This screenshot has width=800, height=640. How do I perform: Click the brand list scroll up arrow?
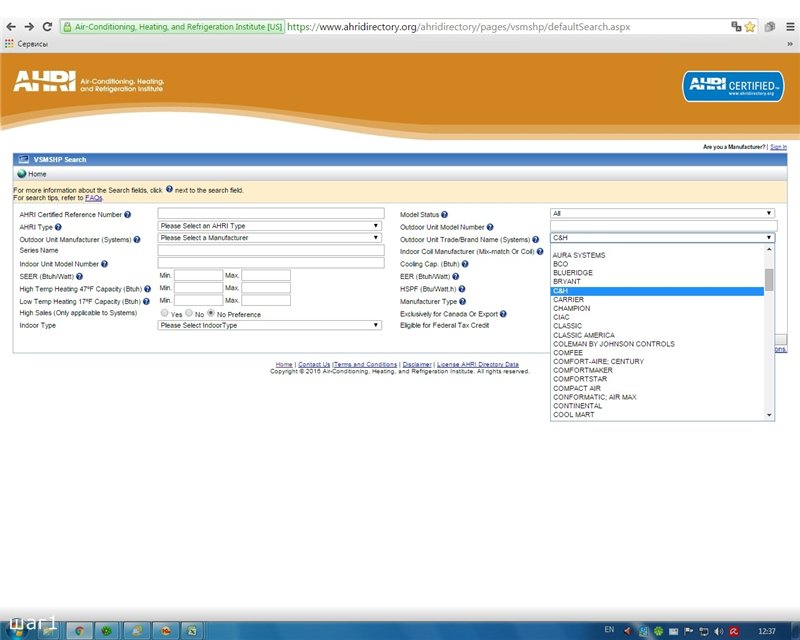(x=769, y=249)
